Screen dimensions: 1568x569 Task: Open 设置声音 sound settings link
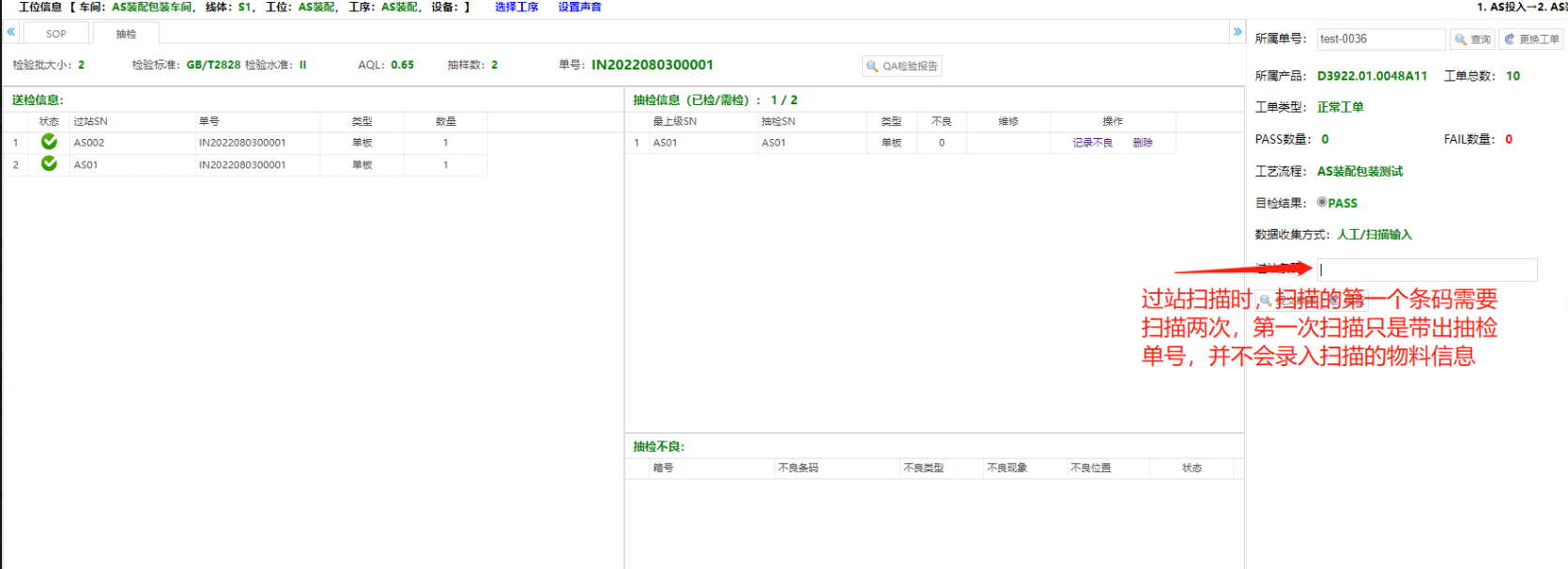pos(579,8)
